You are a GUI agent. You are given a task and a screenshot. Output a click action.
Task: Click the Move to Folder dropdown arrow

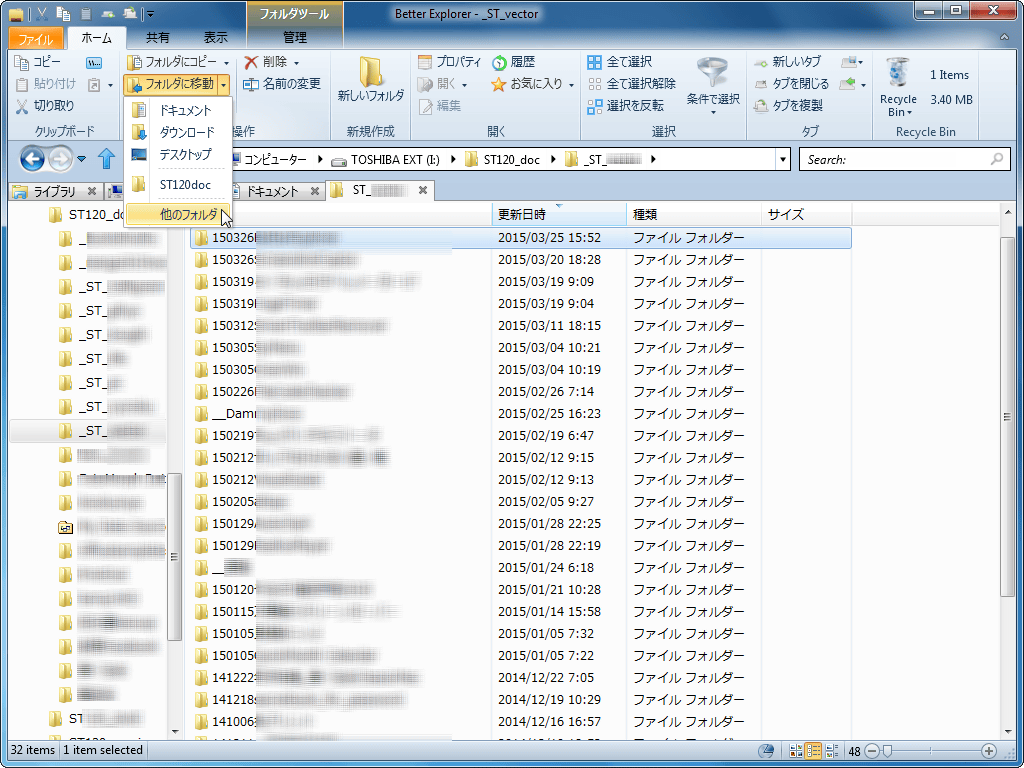(223, 84)
